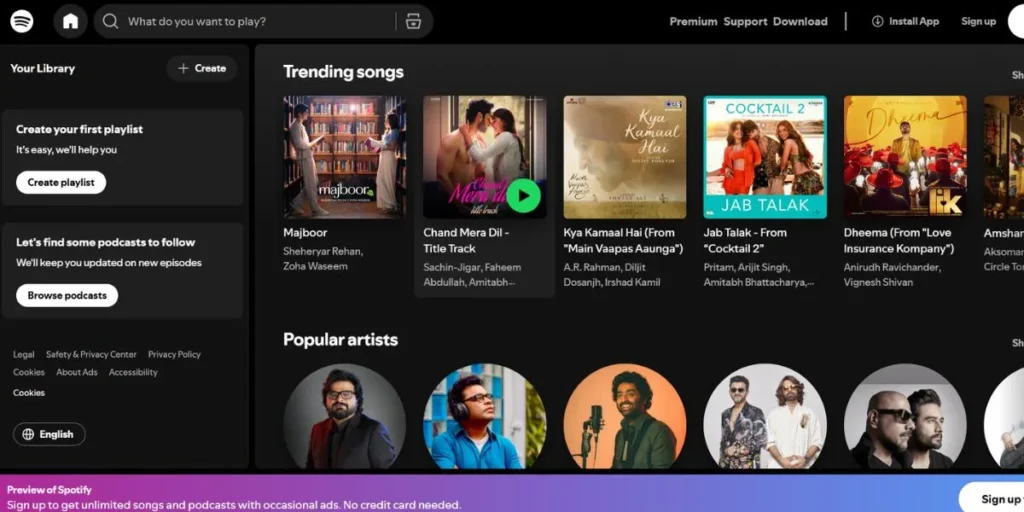Click Sign up in top bar

coord(978,22)
